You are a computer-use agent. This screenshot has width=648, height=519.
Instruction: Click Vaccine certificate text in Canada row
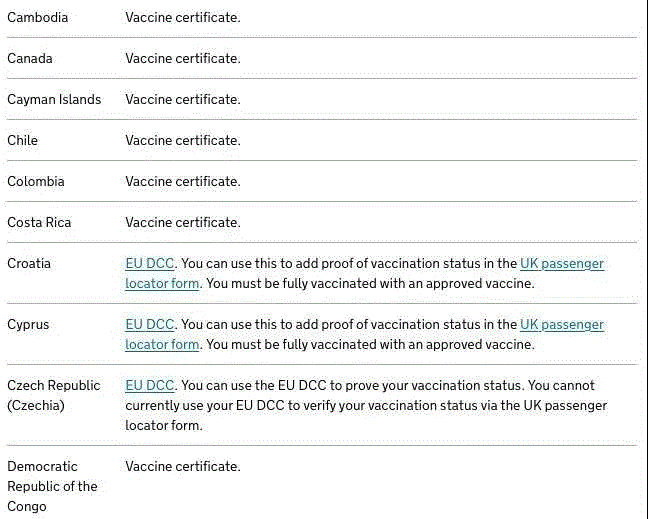click(x=183, y=59)
